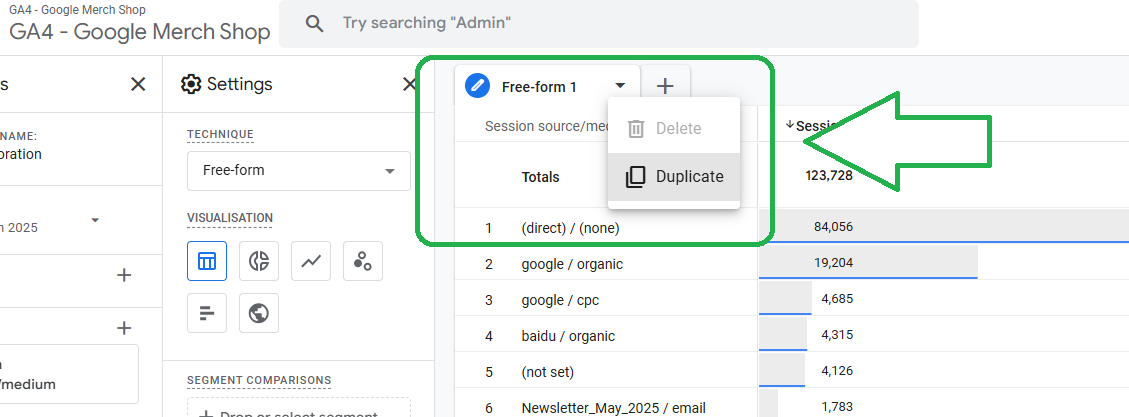Click the lower plus button in Variables panel
This screenshot has width=1129, height=417.
pyautogui.click(x=125, y=328)
